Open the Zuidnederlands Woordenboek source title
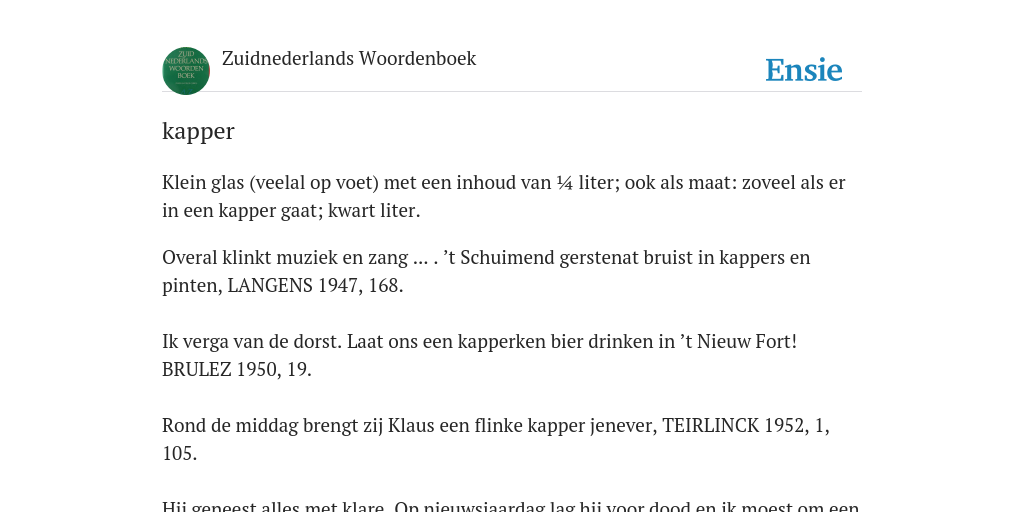 (349, 58)
